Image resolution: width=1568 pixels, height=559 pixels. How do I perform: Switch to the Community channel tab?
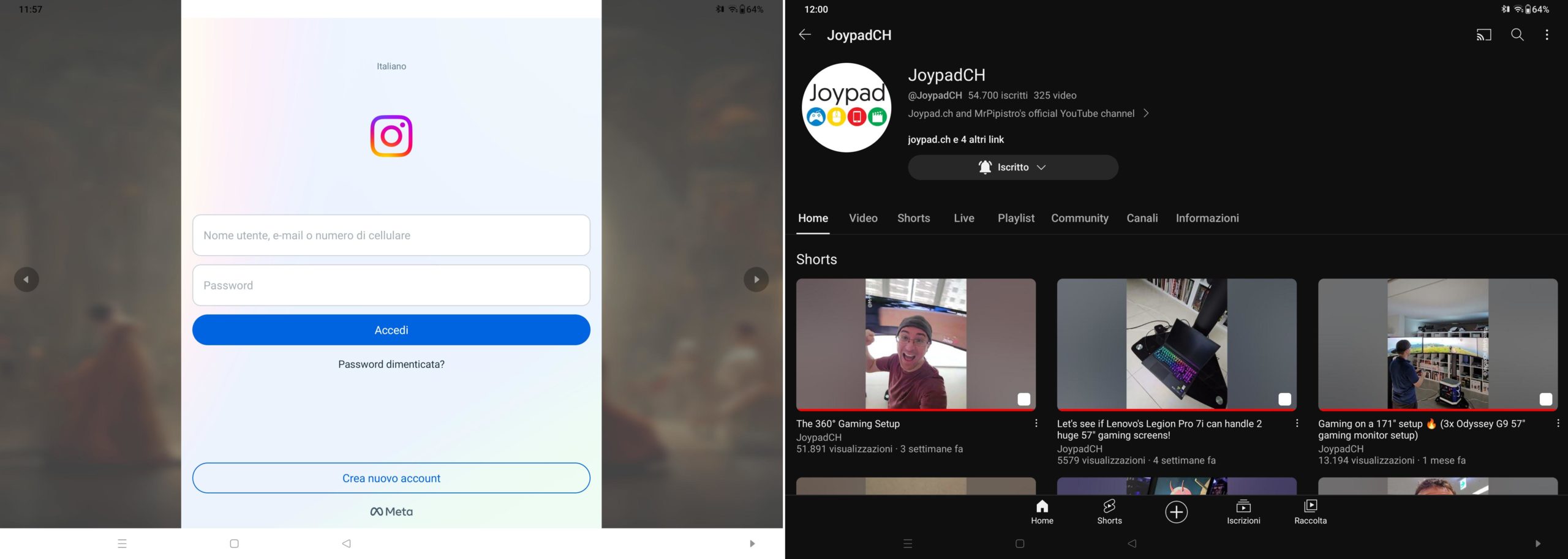1079,219
